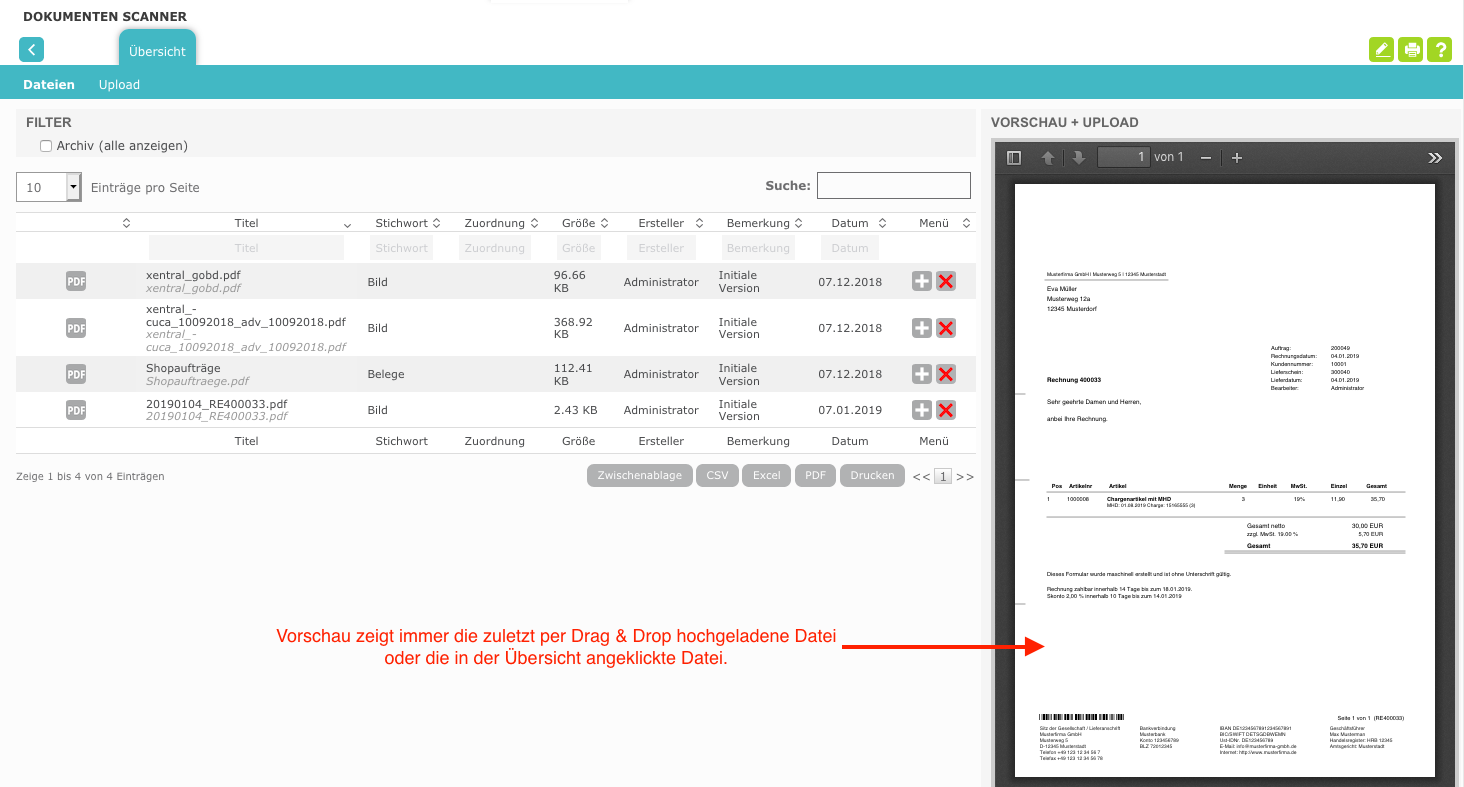The image size is (1464, 787).
Task: Click the Suche search field
Action: [893, 186]
